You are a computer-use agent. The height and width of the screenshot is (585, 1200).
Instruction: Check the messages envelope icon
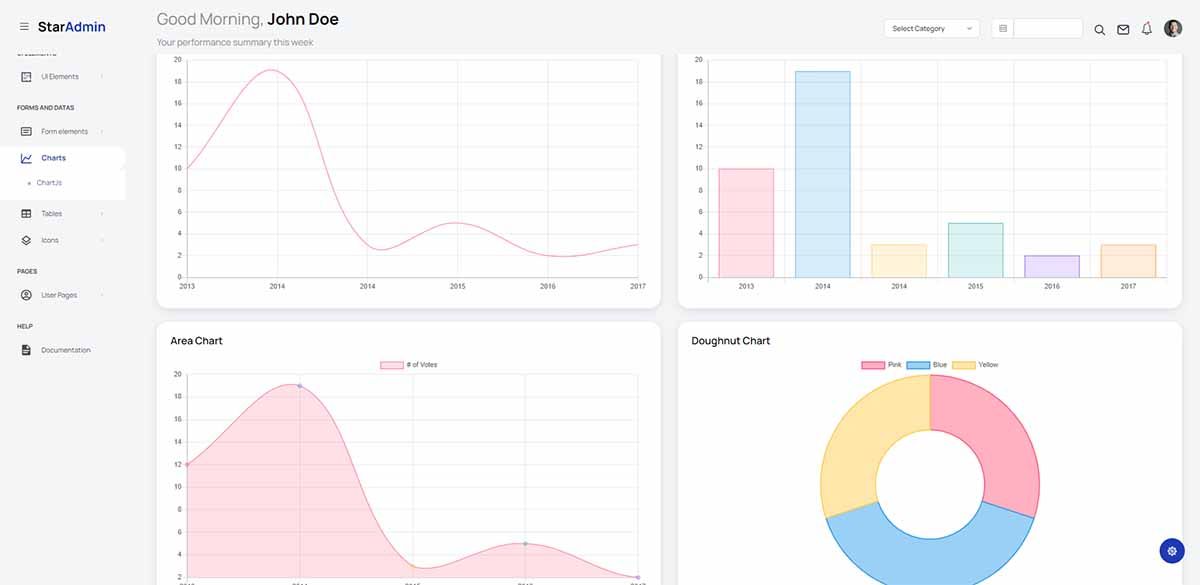(x=1123, y=29)
